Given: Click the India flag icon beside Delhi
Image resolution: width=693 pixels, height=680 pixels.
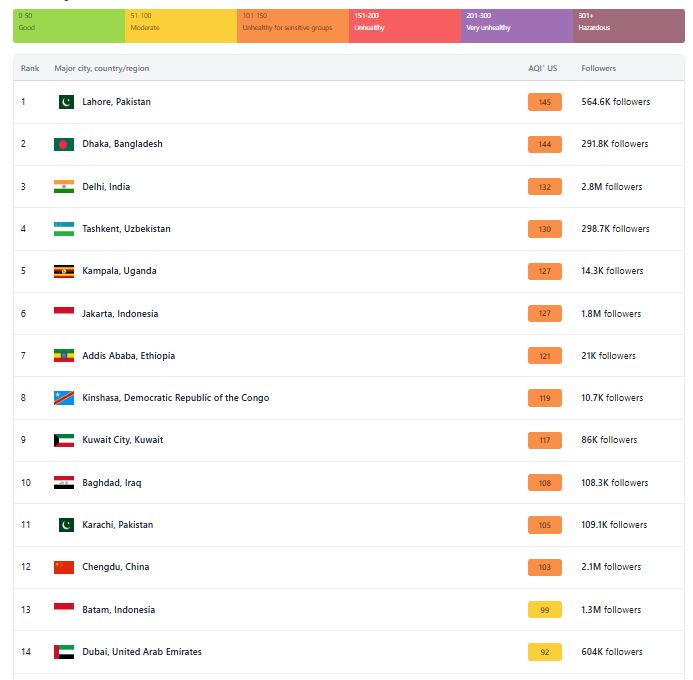Looking at the screenshot, I should [x=64, y=187].
